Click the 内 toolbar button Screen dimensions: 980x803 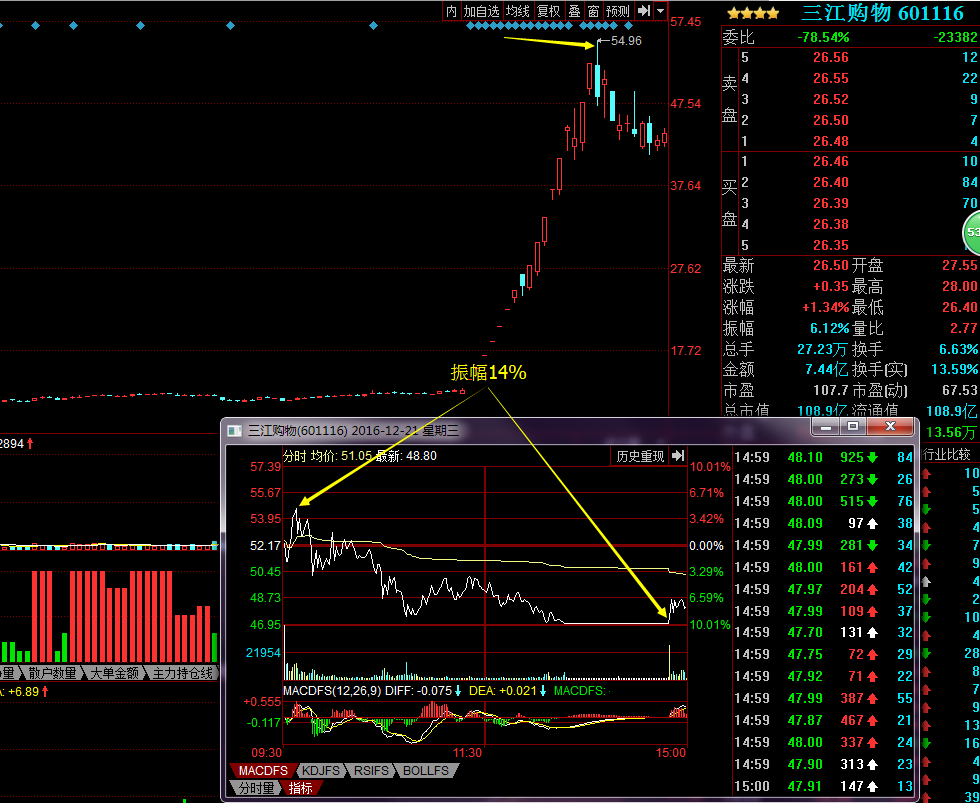point(451,11)
